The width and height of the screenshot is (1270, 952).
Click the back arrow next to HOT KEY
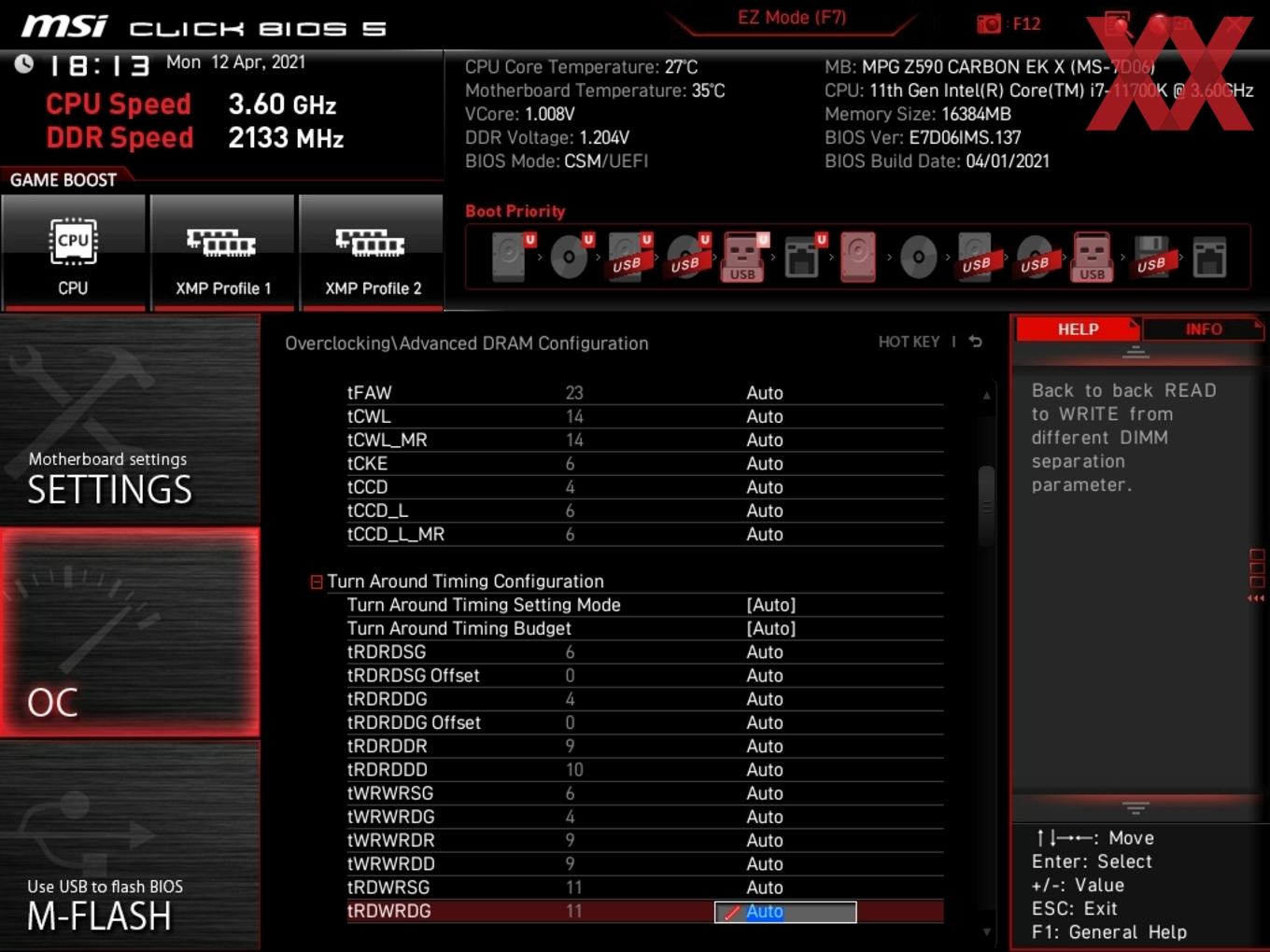[976, 342]
